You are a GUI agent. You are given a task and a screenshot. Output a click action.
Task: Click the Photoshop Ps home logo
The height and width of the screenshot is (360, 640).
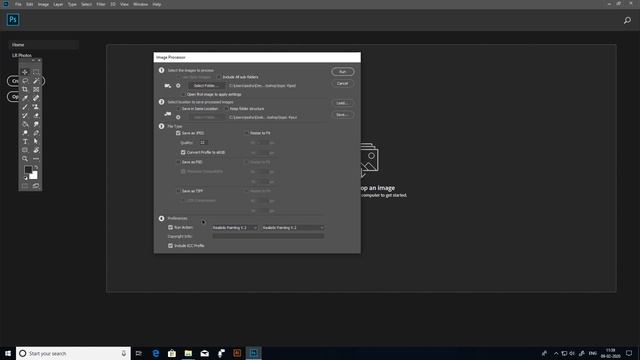click(x=13, y=20)
